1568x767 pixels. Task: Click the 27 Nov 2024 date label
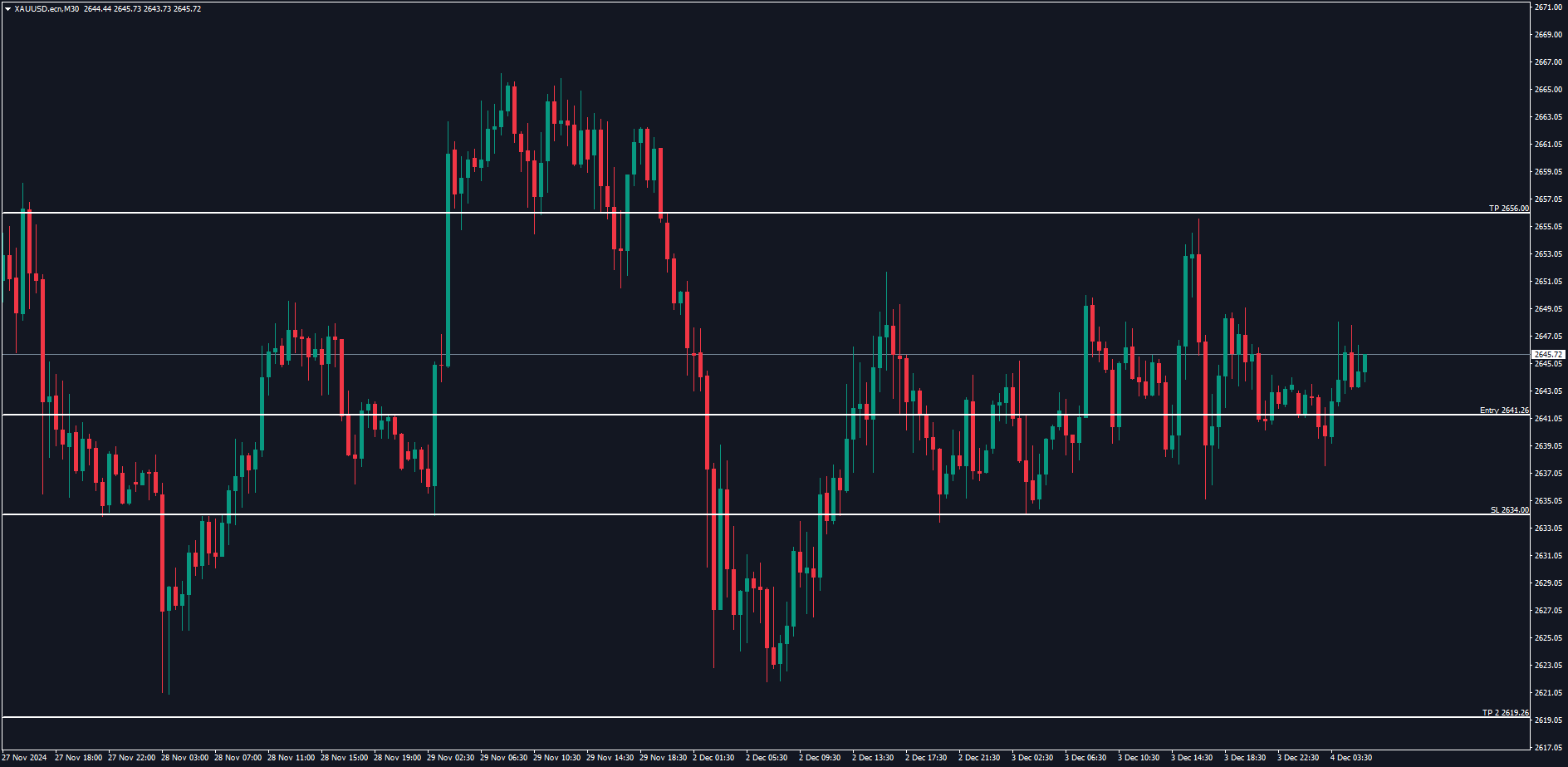(25, 758)
